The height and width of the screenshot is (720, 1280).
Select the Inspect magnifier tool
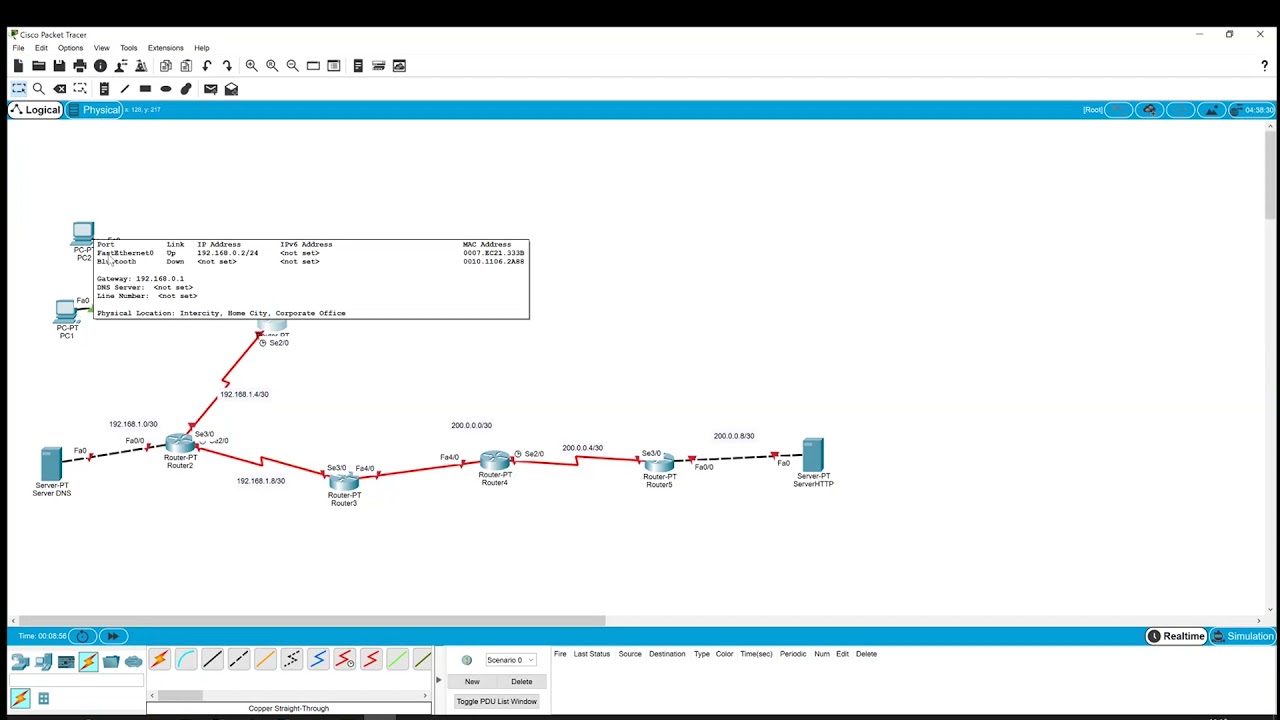39,89
